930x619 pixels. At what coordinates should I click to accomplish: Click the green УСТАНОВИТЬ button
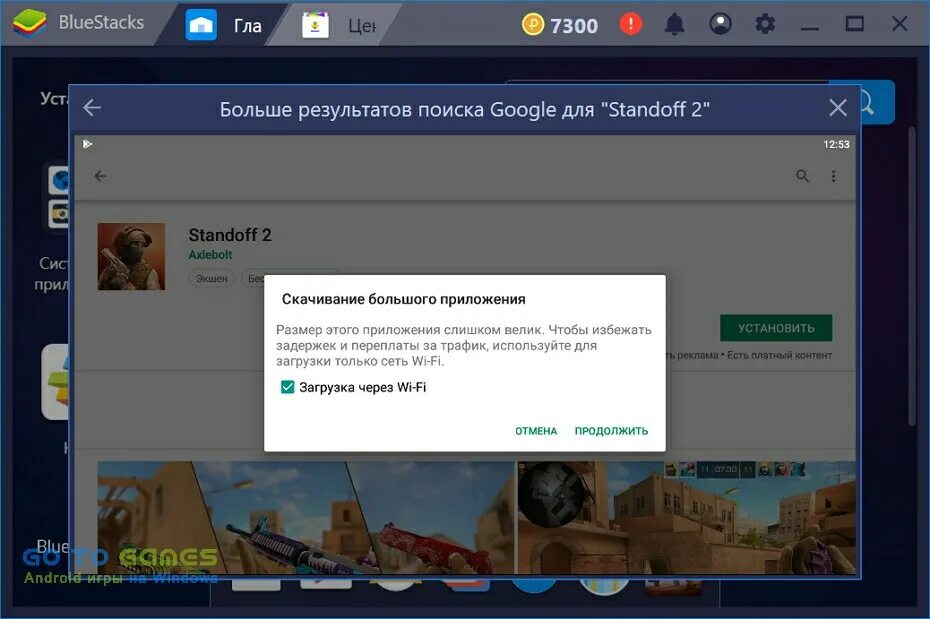776,328
